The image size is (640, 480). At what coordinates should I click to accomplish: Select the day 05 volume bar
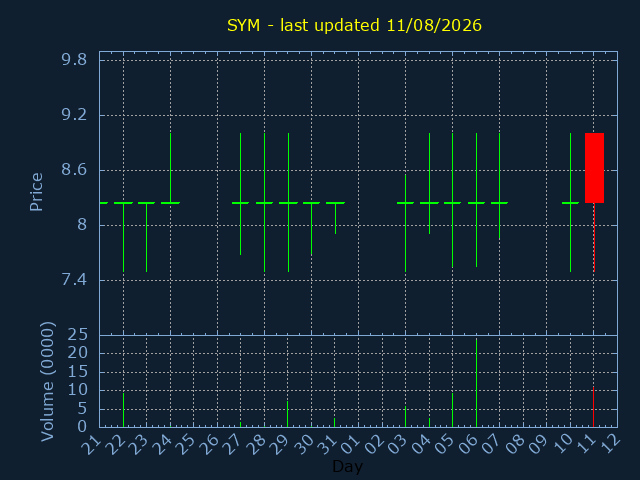pos(452,410)
